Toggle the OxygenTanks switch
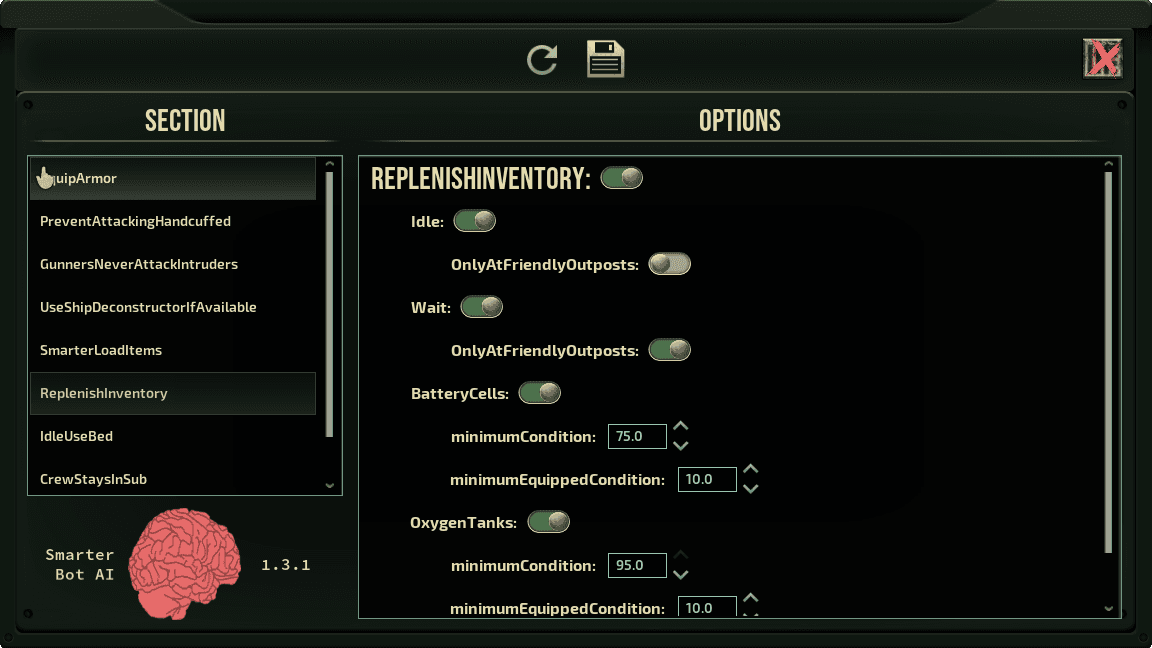This screenshot has height=648, width=1152. click(548, 522)
